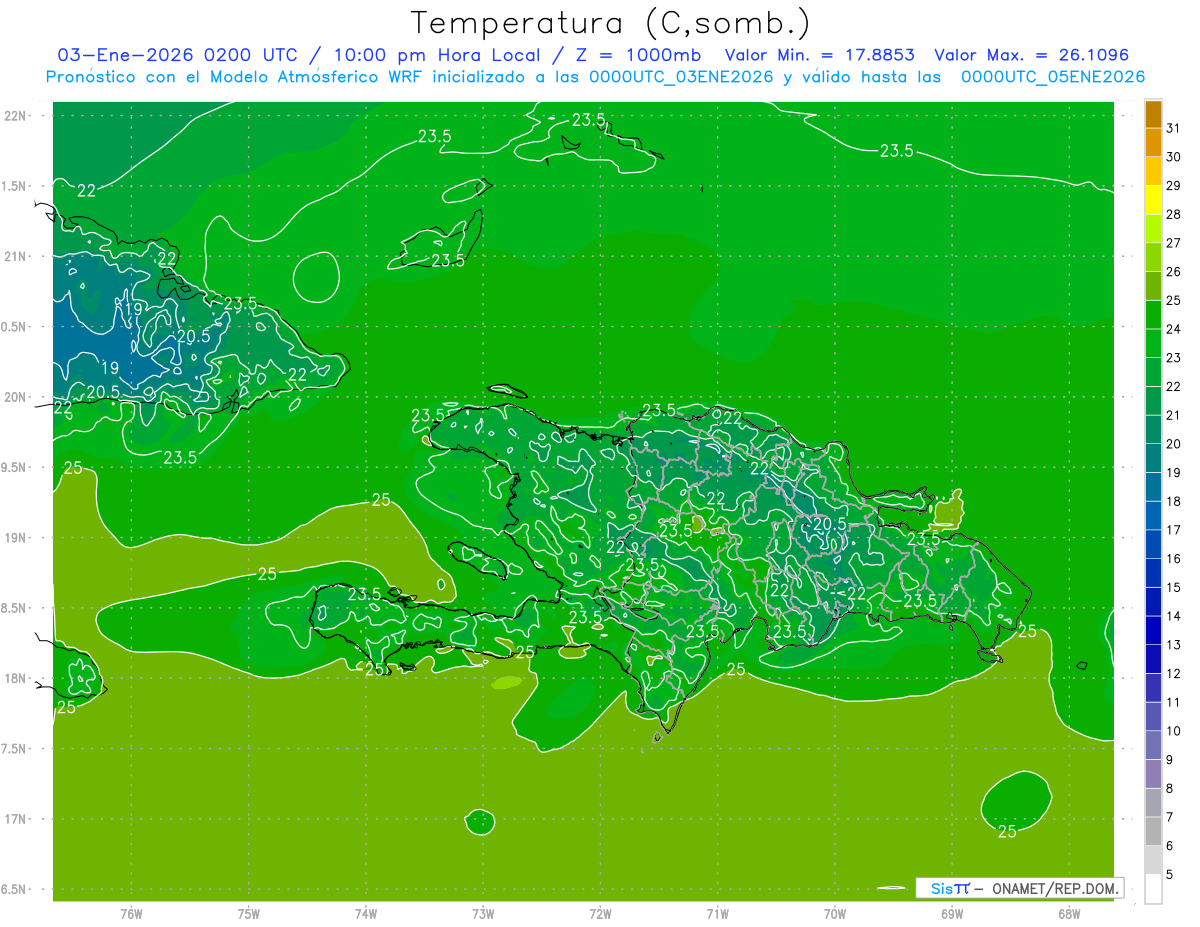Click the "Z = 1000mb" pressure level text
Viewport: 1200px width, 927px height.
[x=638, y=55]
